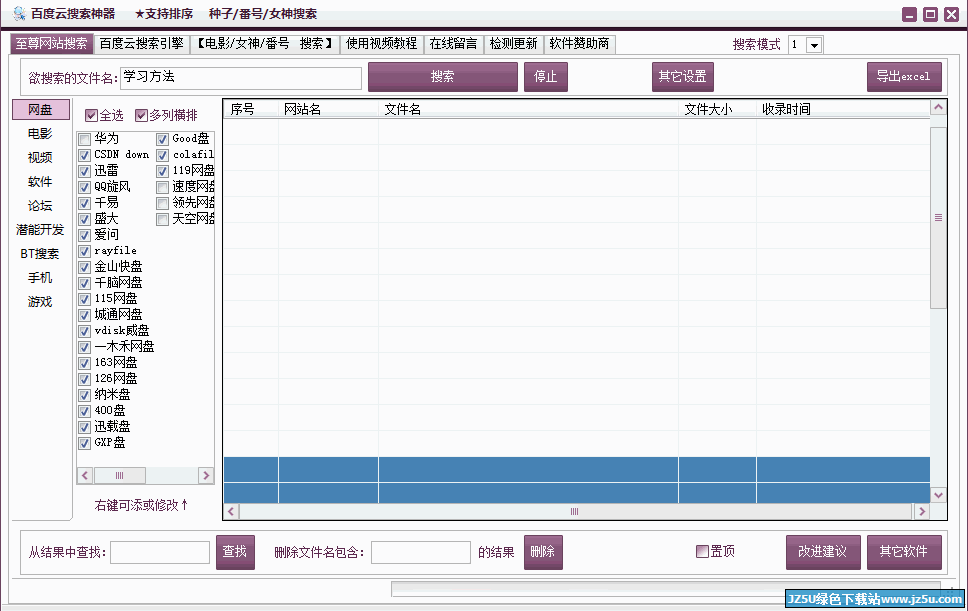Uncheck the 千易 site
Screen dimensions: 968x611
85,203
